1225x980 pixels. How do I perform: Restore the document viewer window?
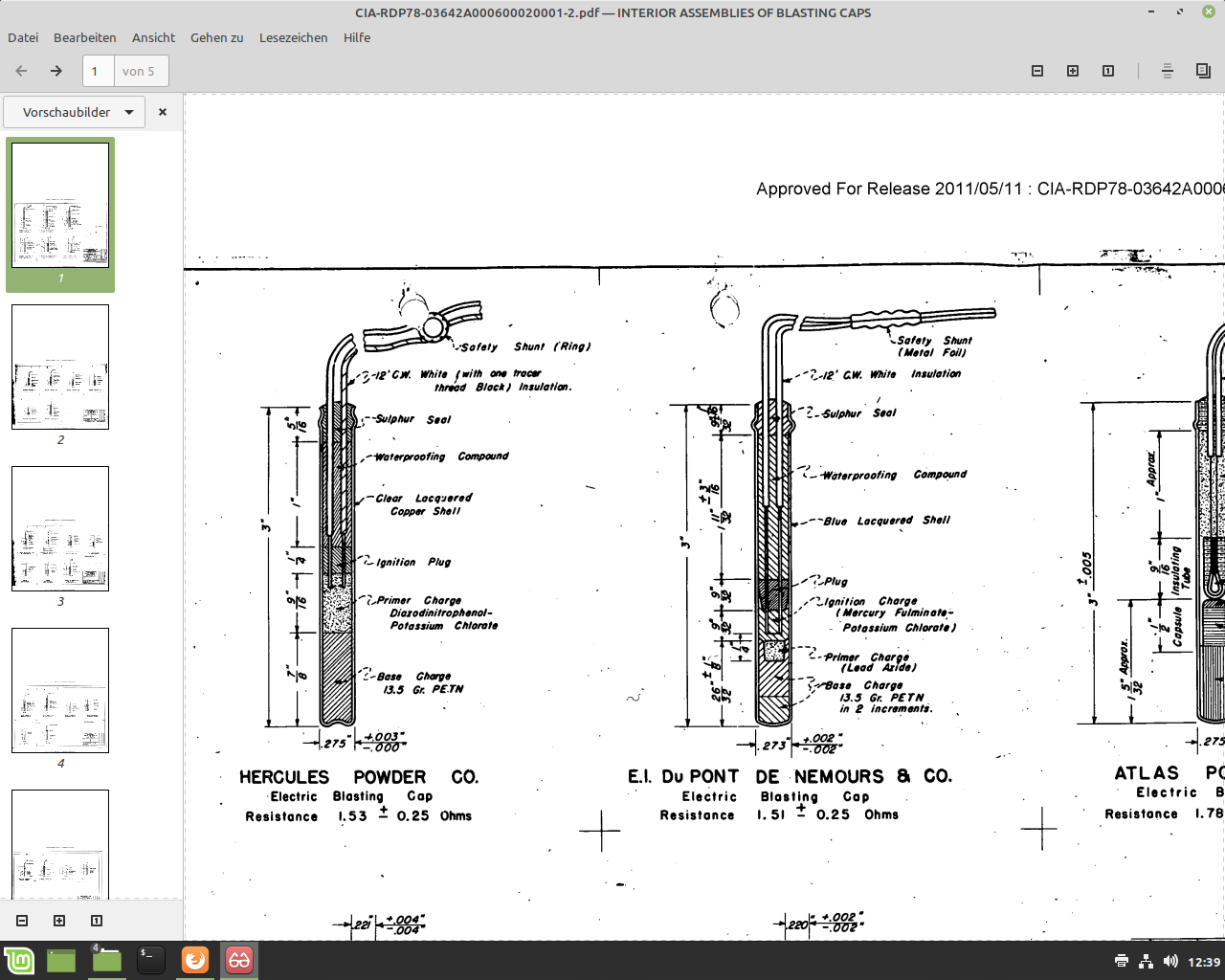point(1180,11)
